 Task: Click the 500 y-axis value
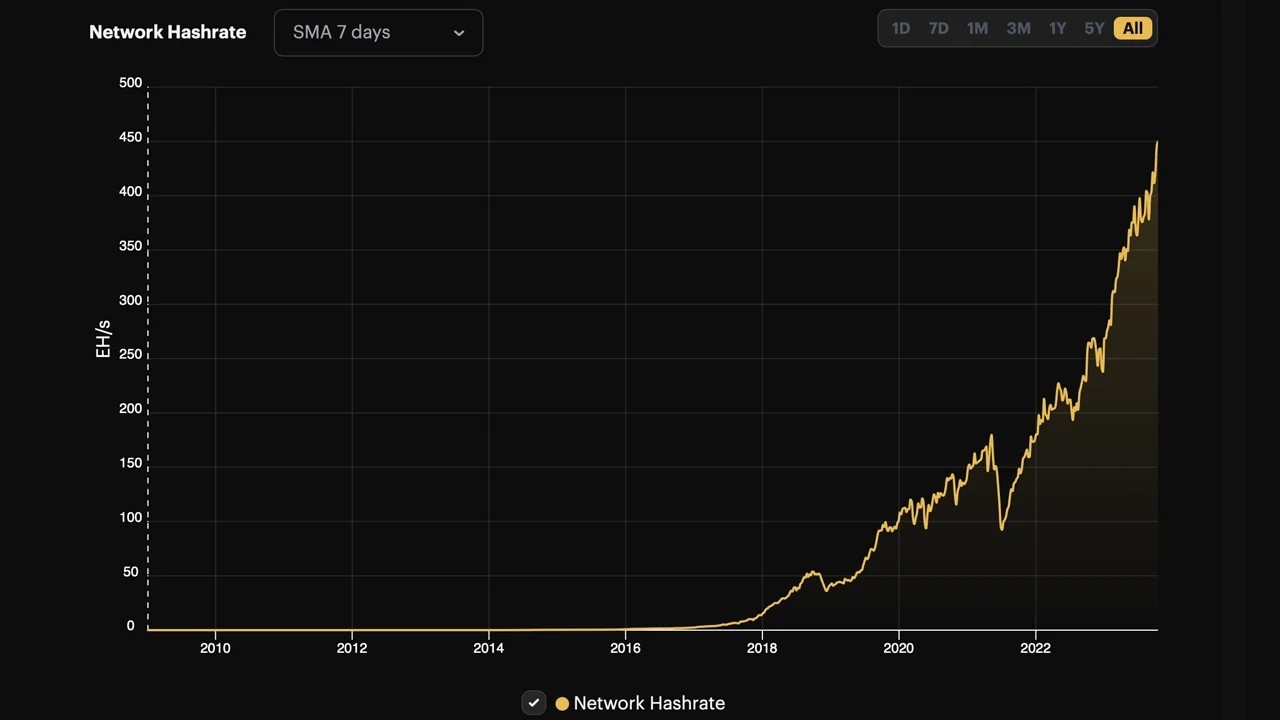pos(130,83)
